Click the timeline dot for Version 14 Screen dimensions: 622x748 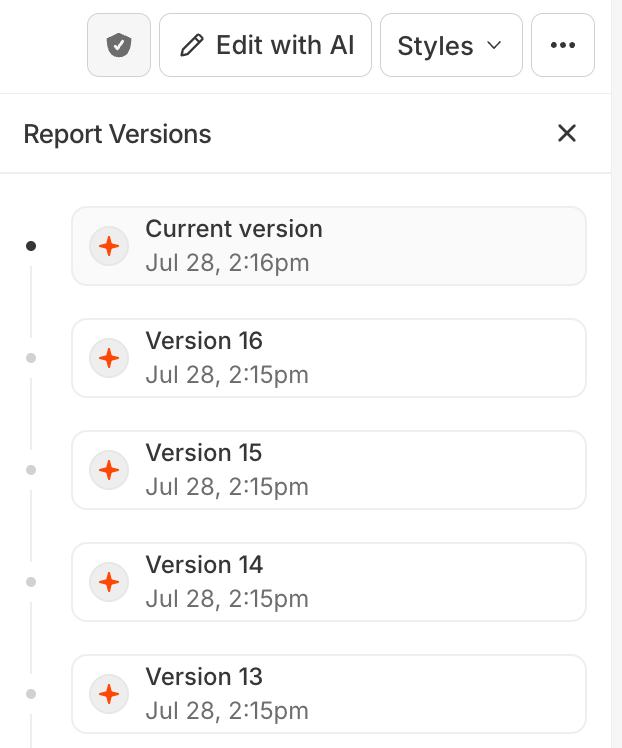click(x=31, y=582)
